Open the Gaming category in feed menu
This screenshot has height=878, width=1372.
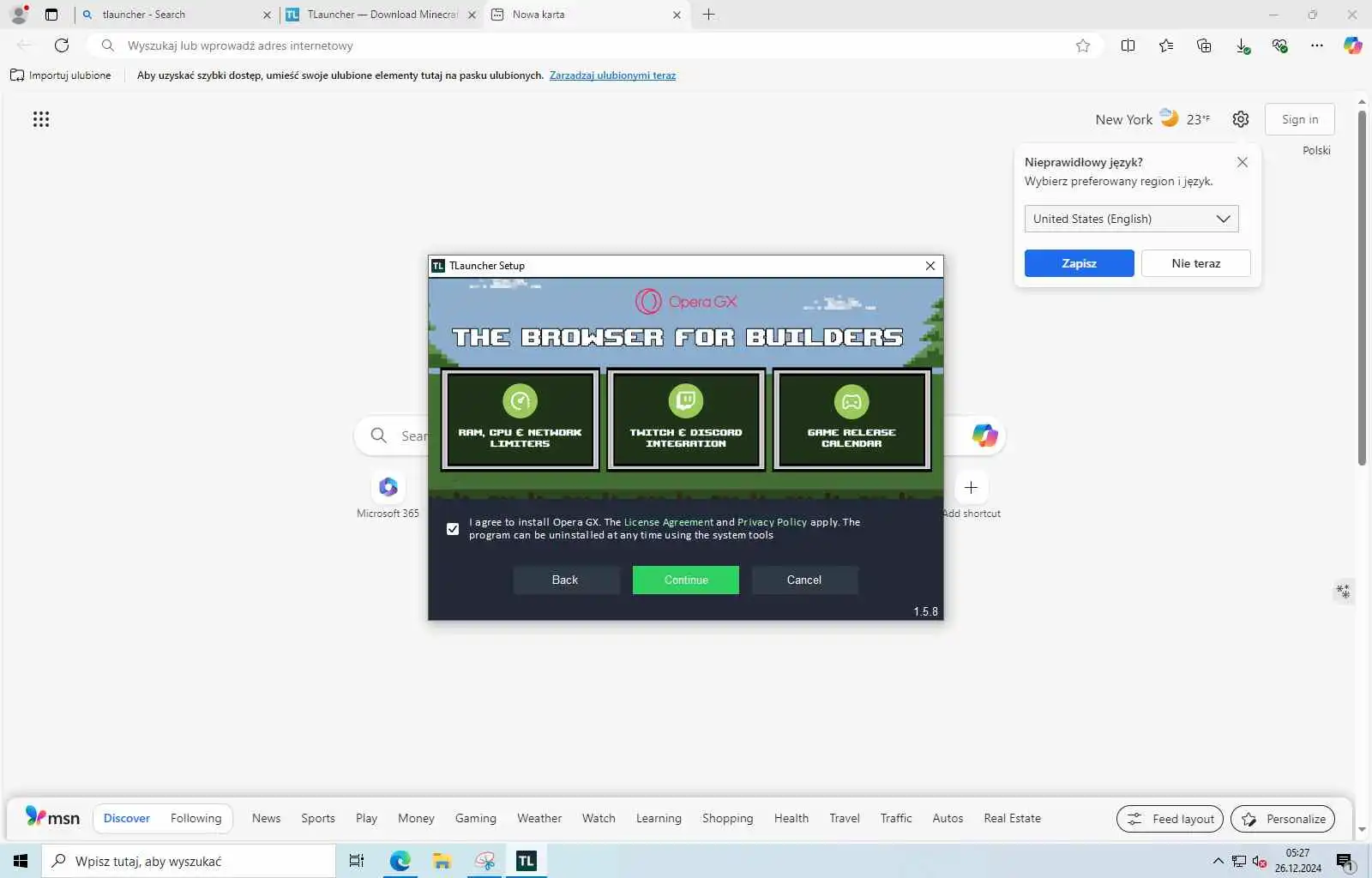[476, 818]
